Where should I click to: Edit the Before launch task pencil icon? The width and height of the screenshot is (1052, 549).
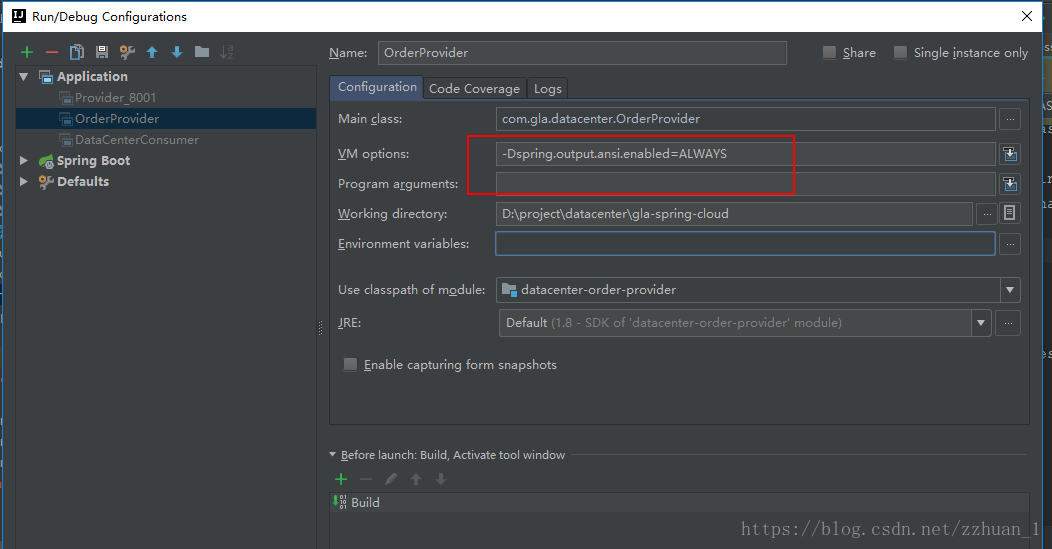click(391, 479)
